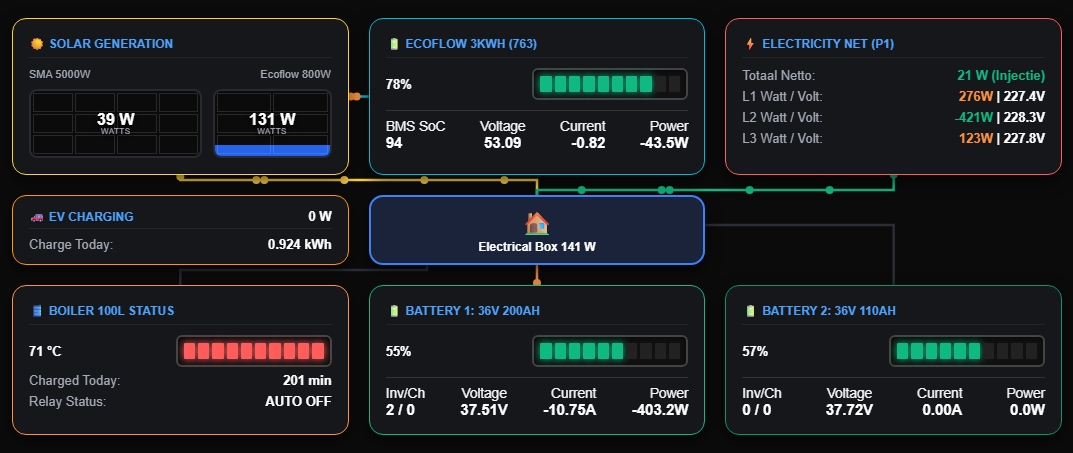
Task: Click the Battery 2 57% charge bar
Action: [966, 351]
